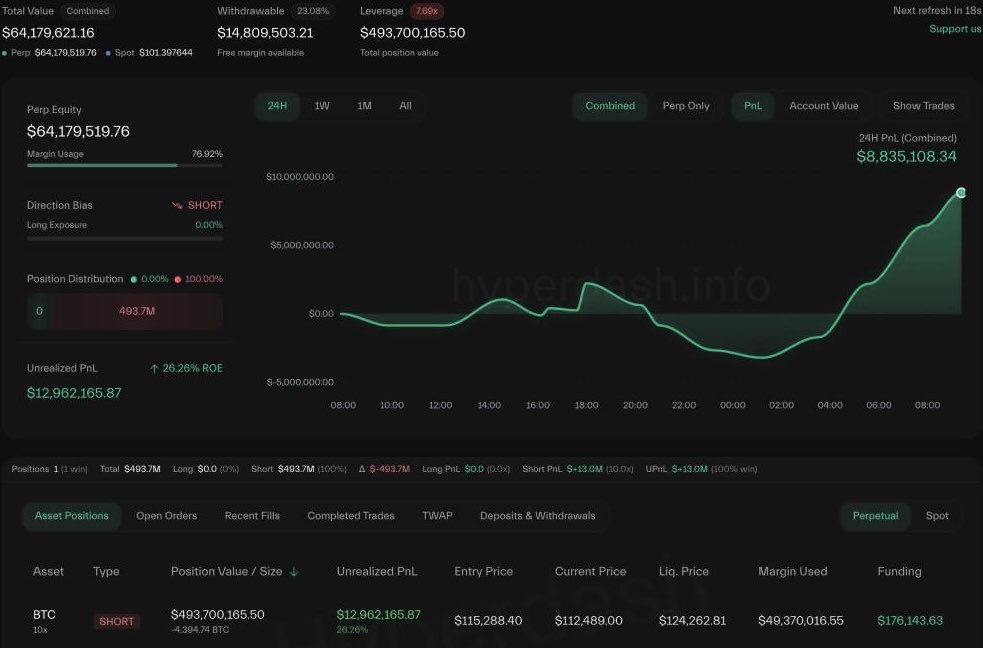Toggle chart to Account Value
The height and width of the screenshot is (648, 983).
click(x=823, y=106)
